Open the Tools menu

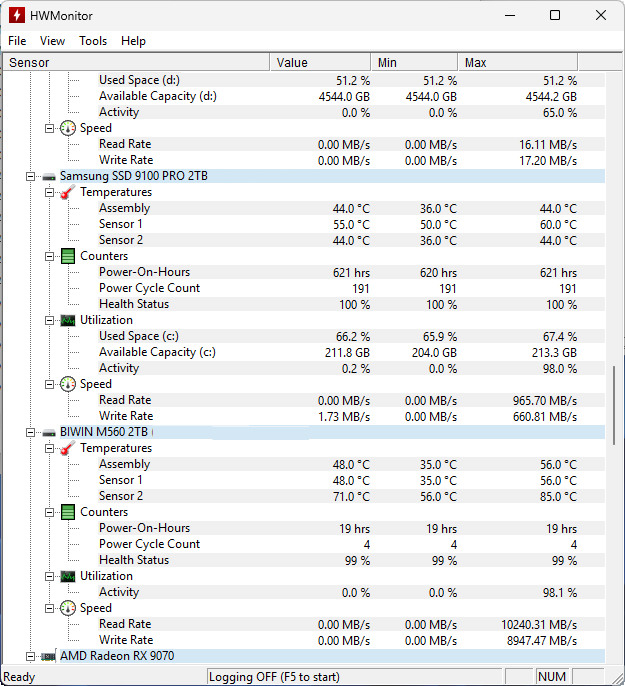pyautogui.click(x=93, y=41)
